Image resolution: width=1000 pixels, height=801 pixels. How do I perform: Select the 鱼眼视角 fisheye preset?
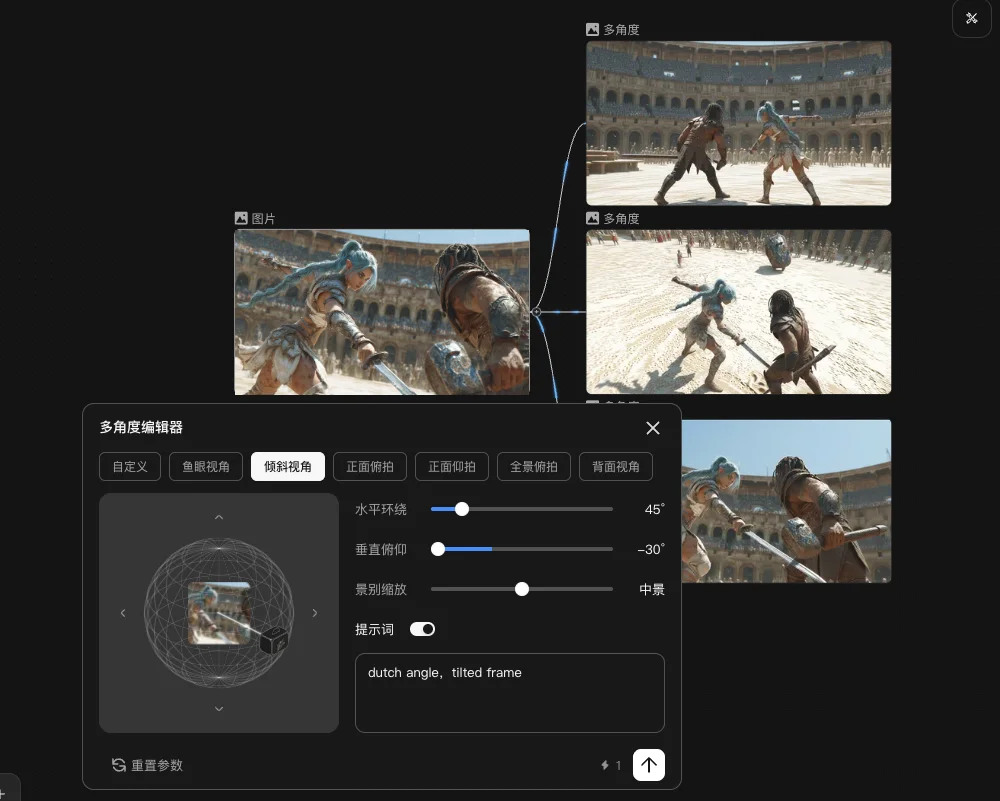coord(206,466)
